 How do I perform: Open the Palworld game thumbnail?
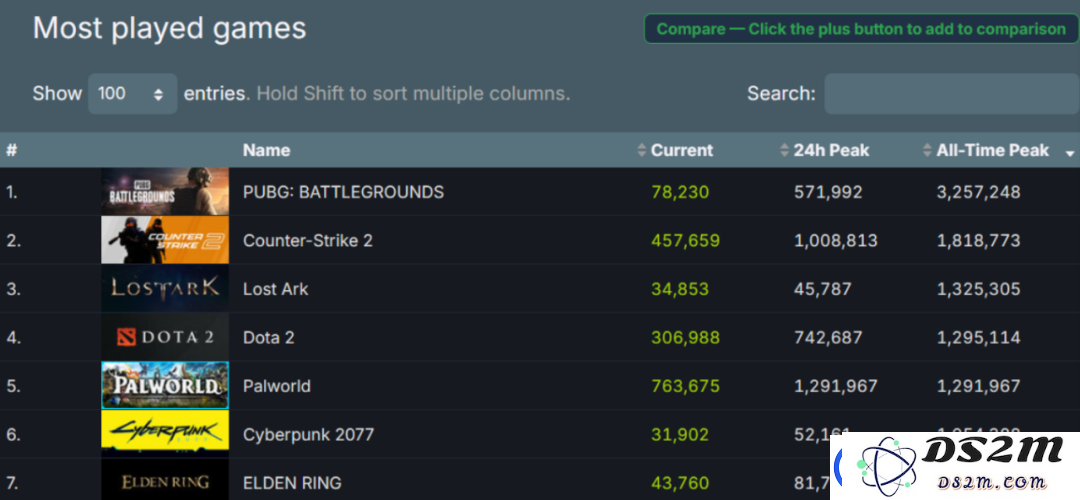[165, 386]
